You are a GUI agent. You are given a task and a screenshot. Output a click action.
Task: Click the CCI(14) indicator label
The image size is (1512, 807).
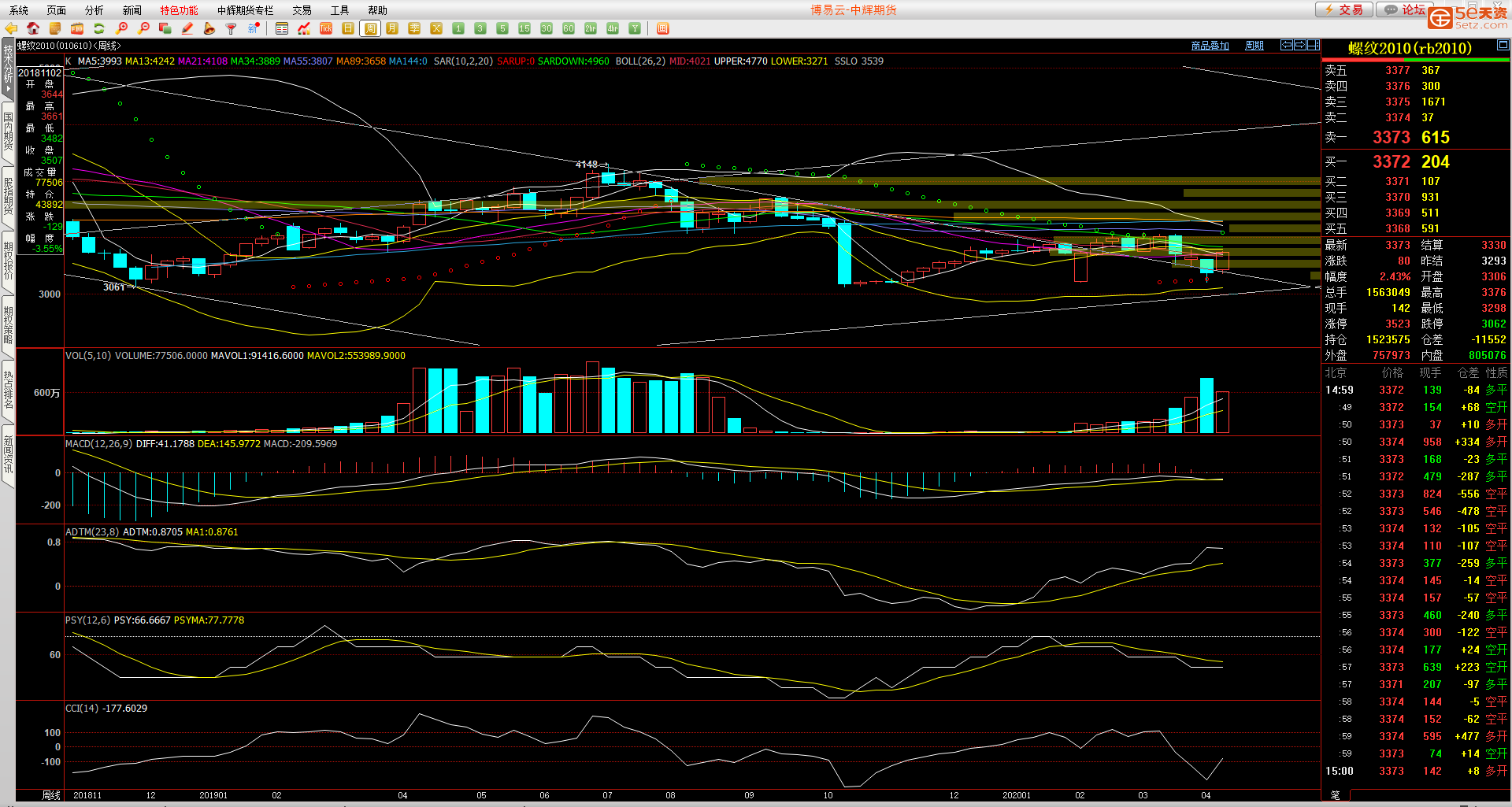[x=83, y=709]
